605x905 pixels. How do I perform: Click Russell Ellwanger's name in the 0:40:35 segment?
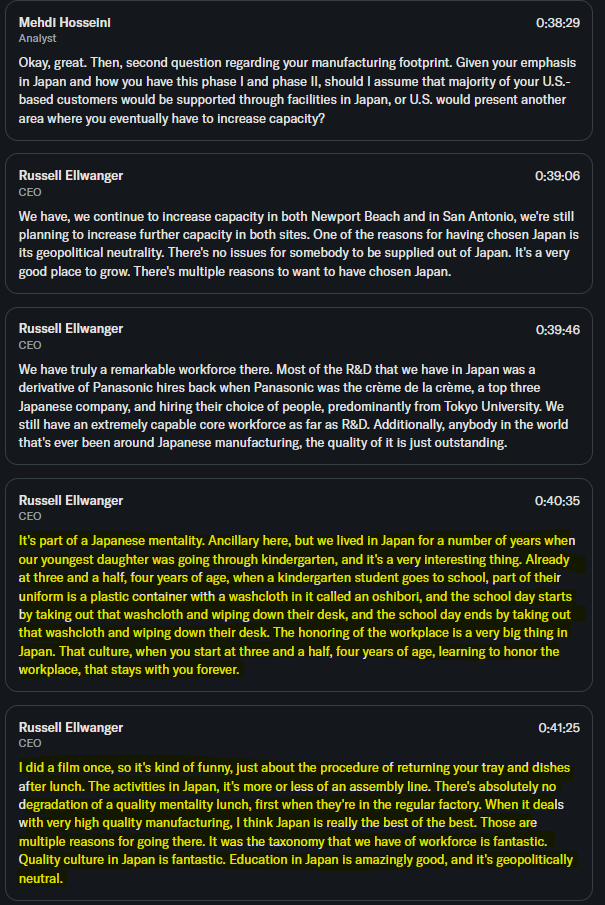tap(71, 500)
